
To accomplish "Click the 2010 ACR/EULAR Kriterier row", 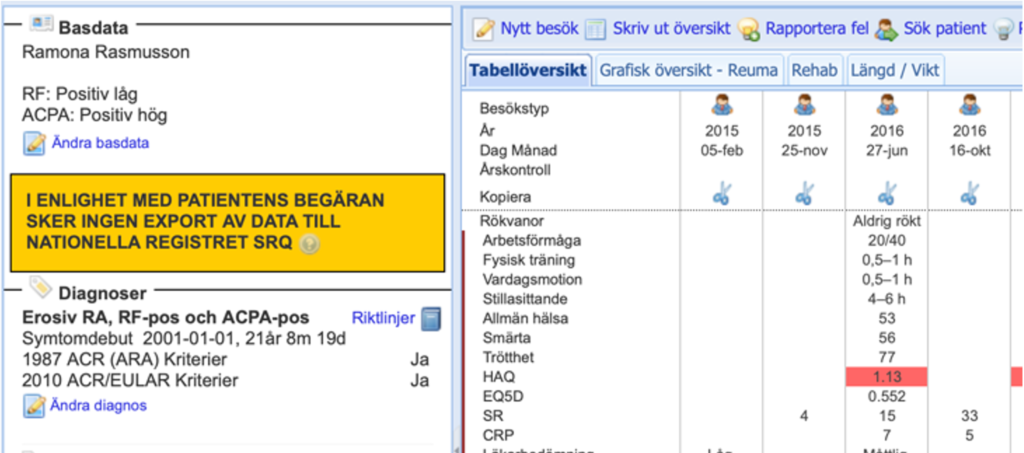I will (x=225, y=381).
